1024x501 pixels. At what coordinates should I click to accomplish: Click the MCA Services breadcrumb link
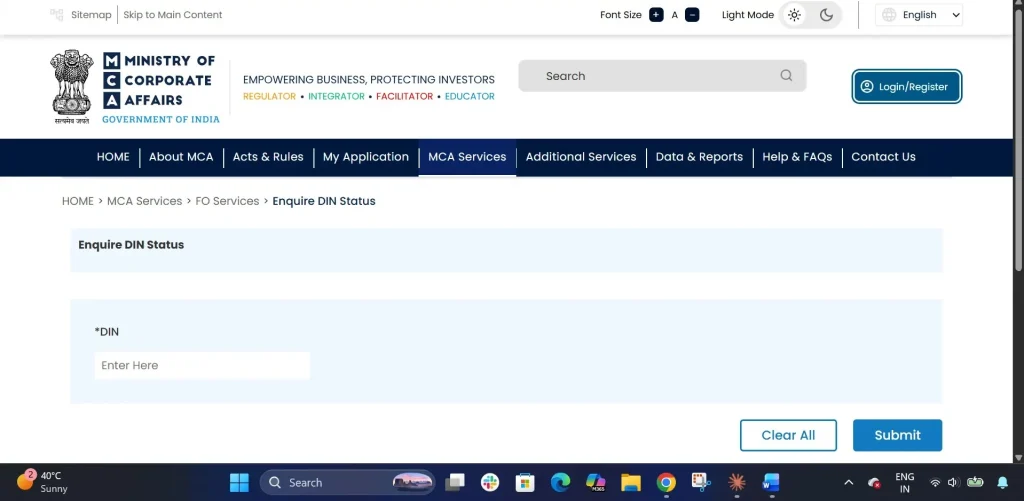pos(144,201)
